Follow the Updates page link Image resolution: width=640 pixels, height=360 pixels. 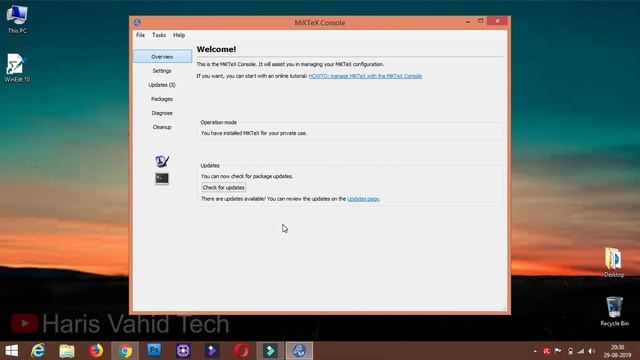pos(363,199)
